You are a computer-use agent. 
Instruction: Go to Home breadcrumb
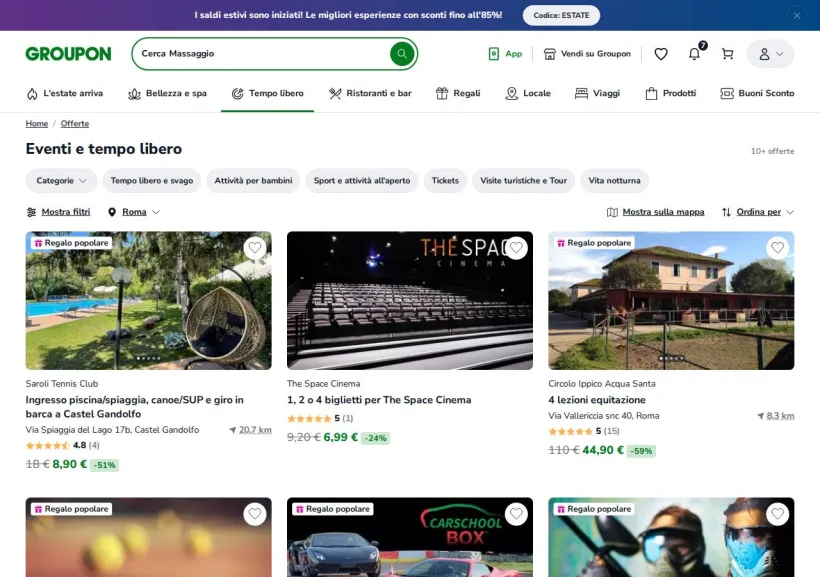tap(37, 123)
